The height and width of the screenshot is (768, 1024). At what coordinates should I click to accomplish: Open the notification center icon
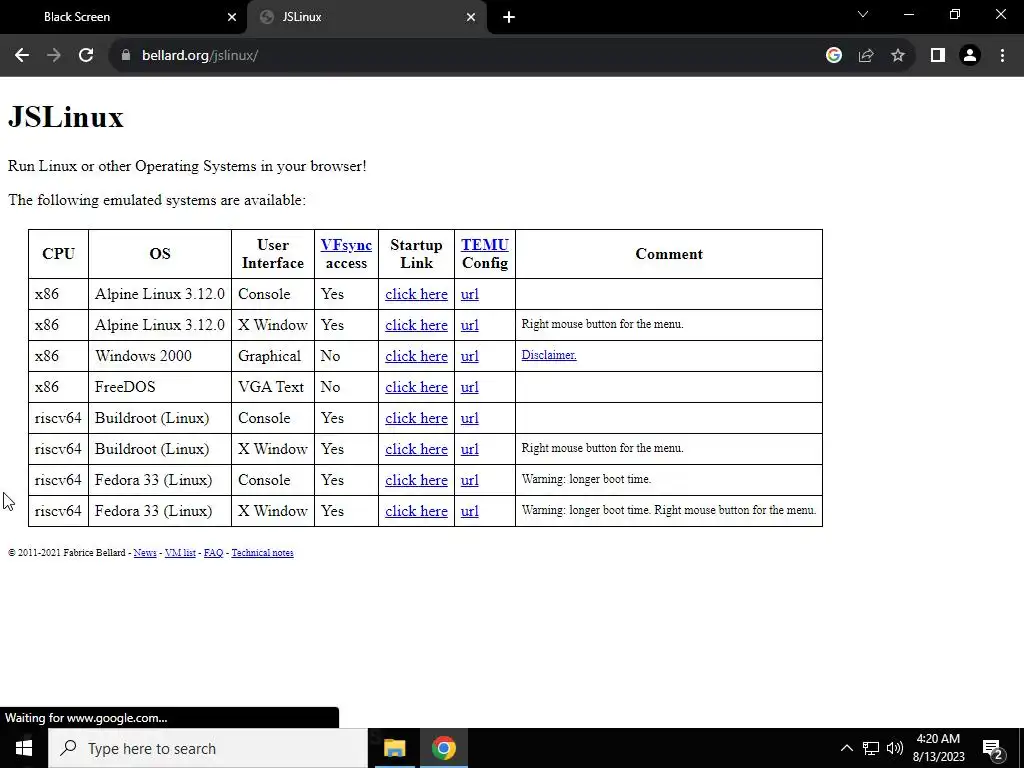click(x=993, y=749)
